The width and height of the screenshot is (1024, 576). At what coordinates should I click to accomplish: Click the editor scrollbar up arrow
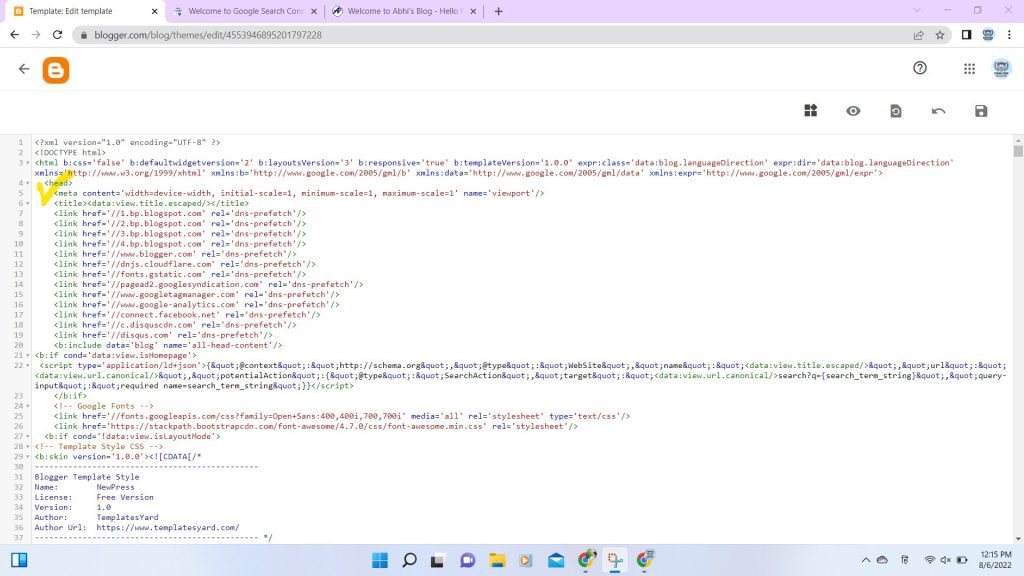(x=1017, y=141)
